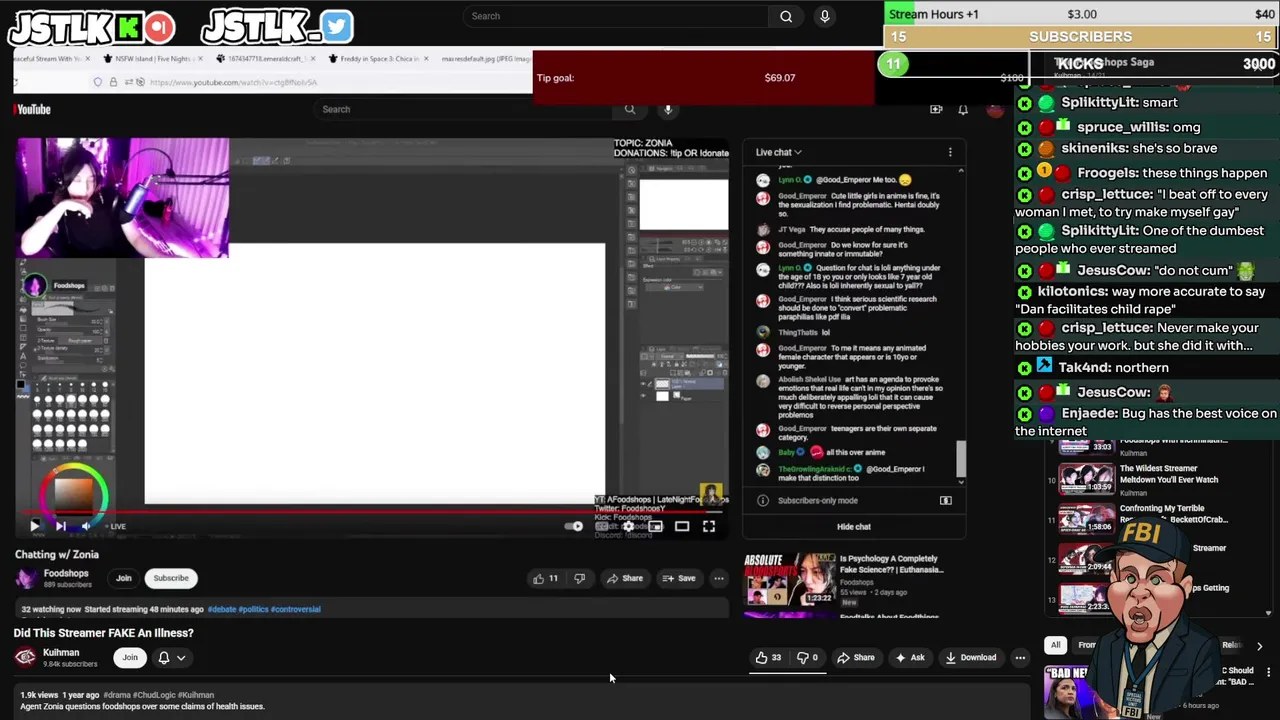Pick the color wheel in drawing app
Viewport: 1280px width, 720px height.
click(x=73, y=497)
